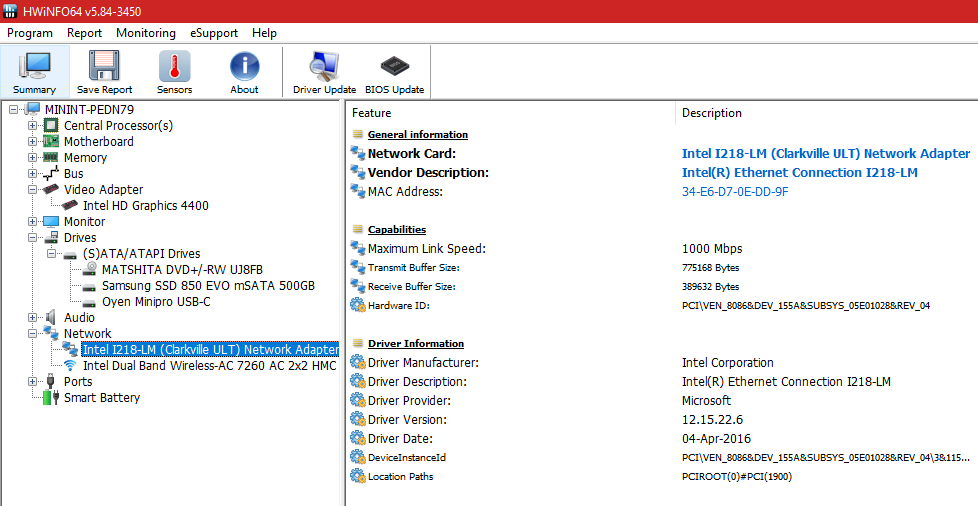Select Intel HD Graphics 4400
The image size is (978, 506).
146,206
